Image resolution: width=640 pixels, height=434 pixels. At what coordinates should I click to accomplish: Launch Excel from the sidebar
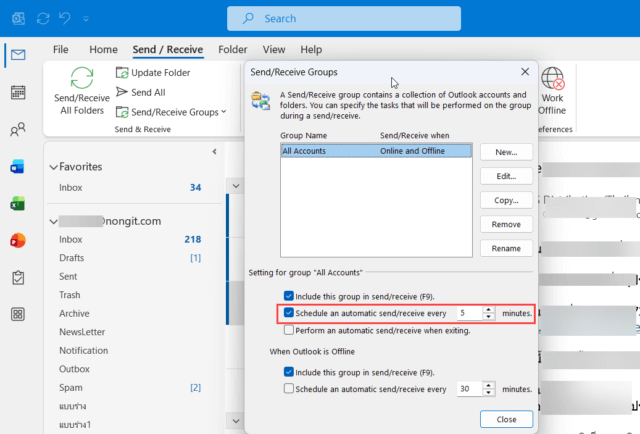tap(18, 203)
